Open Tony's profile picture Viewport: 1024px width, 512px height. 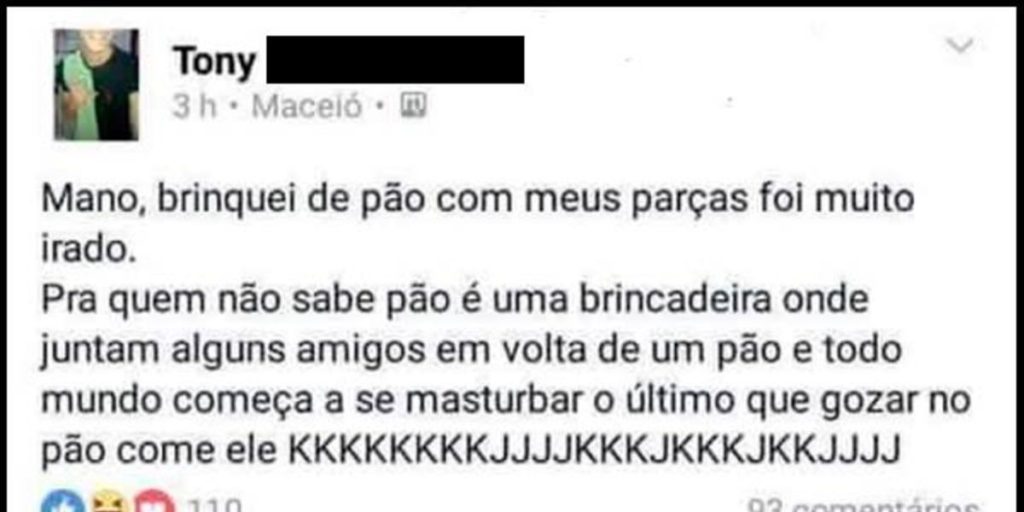97,84
